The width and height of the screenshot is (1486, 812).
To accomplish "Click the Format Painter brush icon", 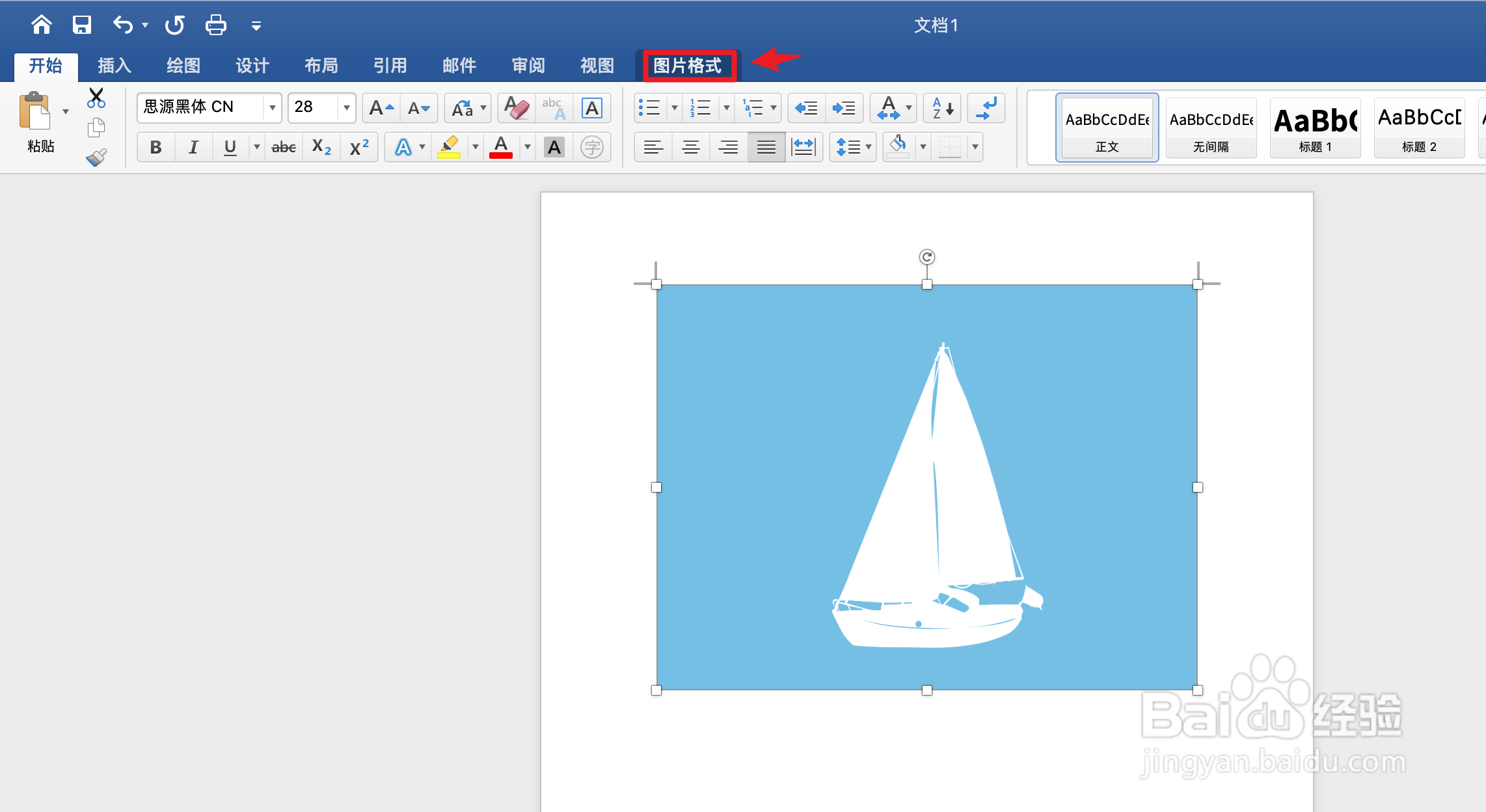I will [x=96, y=157].
